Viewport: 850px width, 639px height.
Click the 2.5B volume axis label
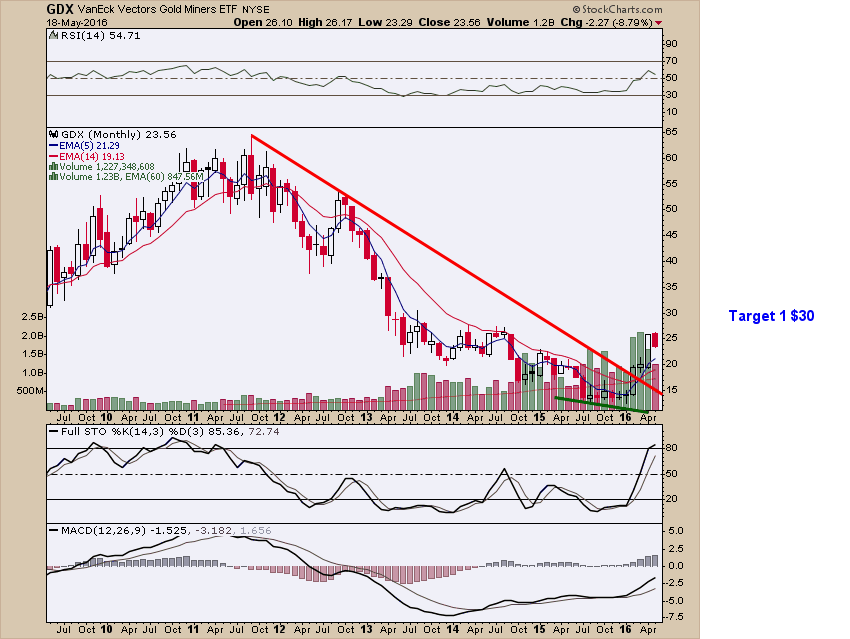(32, 317)
